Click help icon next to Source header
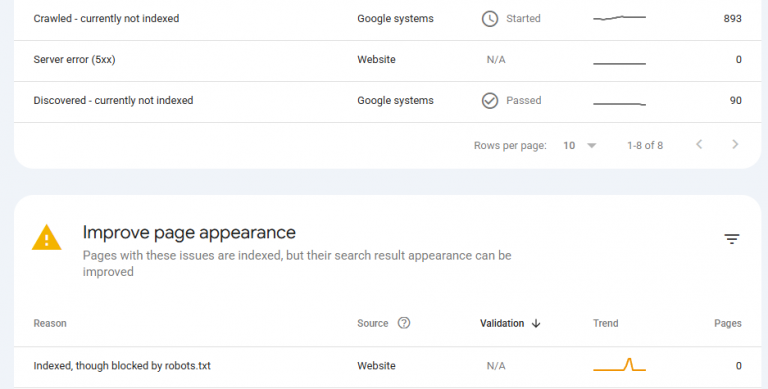 (404, 323)
